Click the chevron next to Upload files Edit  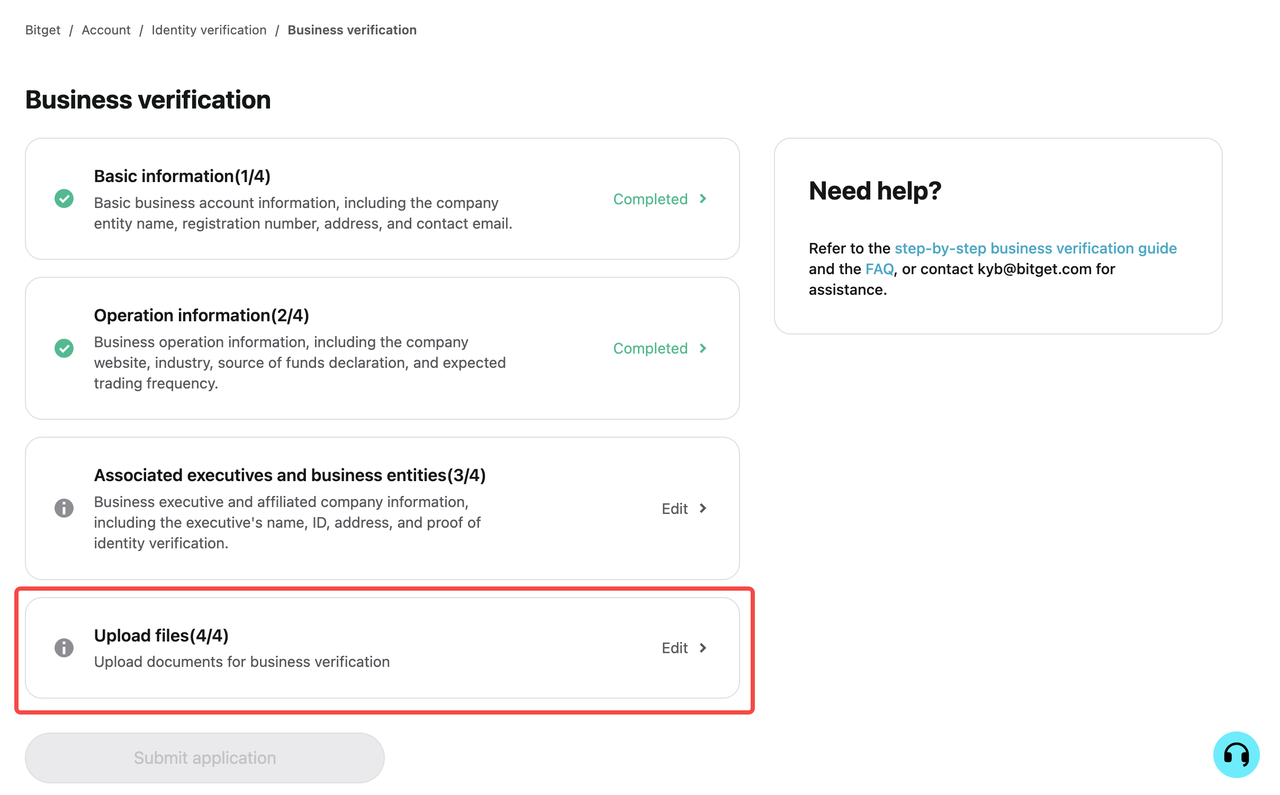pos(703,648)
